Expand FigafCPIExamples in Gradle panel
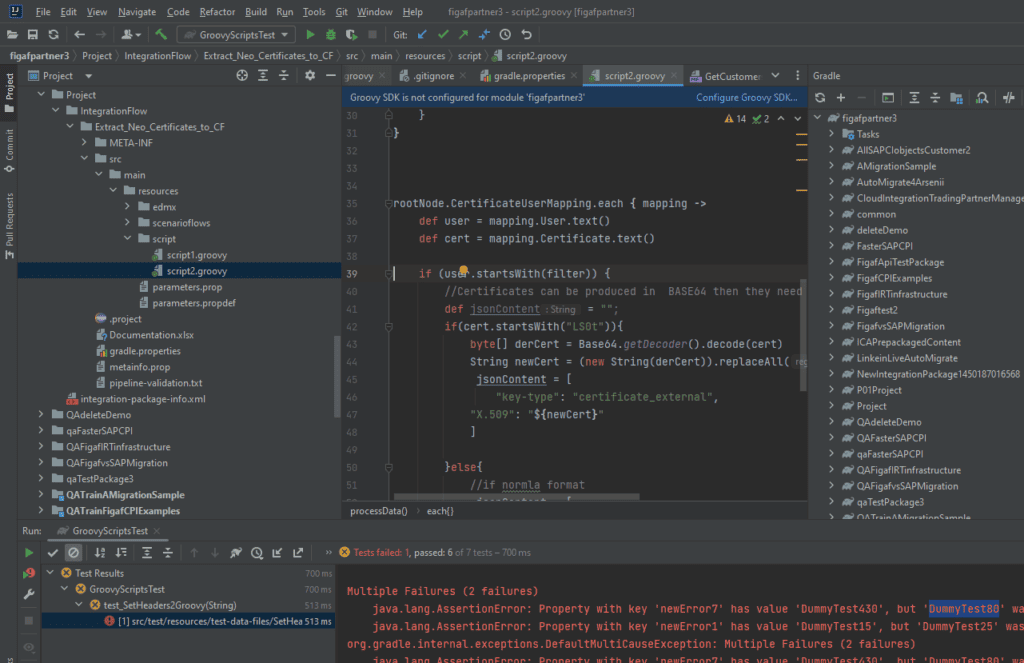The image size is (1024, 663). point(832,278)
